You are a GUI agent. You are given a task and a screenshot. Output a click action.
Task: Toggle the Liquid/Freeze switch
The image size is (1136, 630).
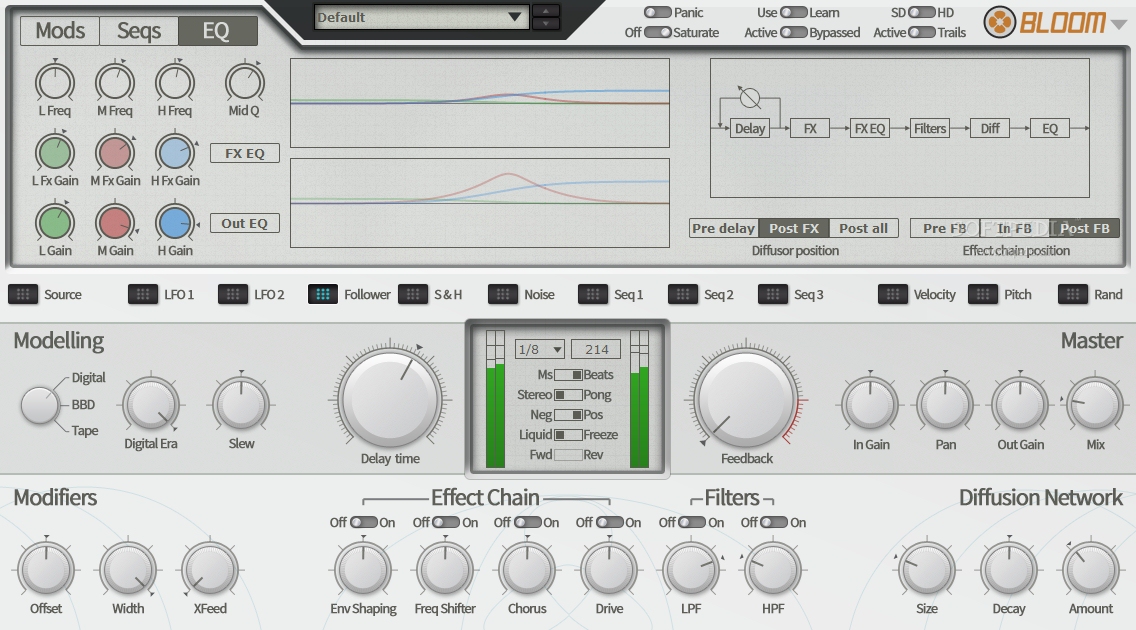pyautogui.click(x=568, y=434)
